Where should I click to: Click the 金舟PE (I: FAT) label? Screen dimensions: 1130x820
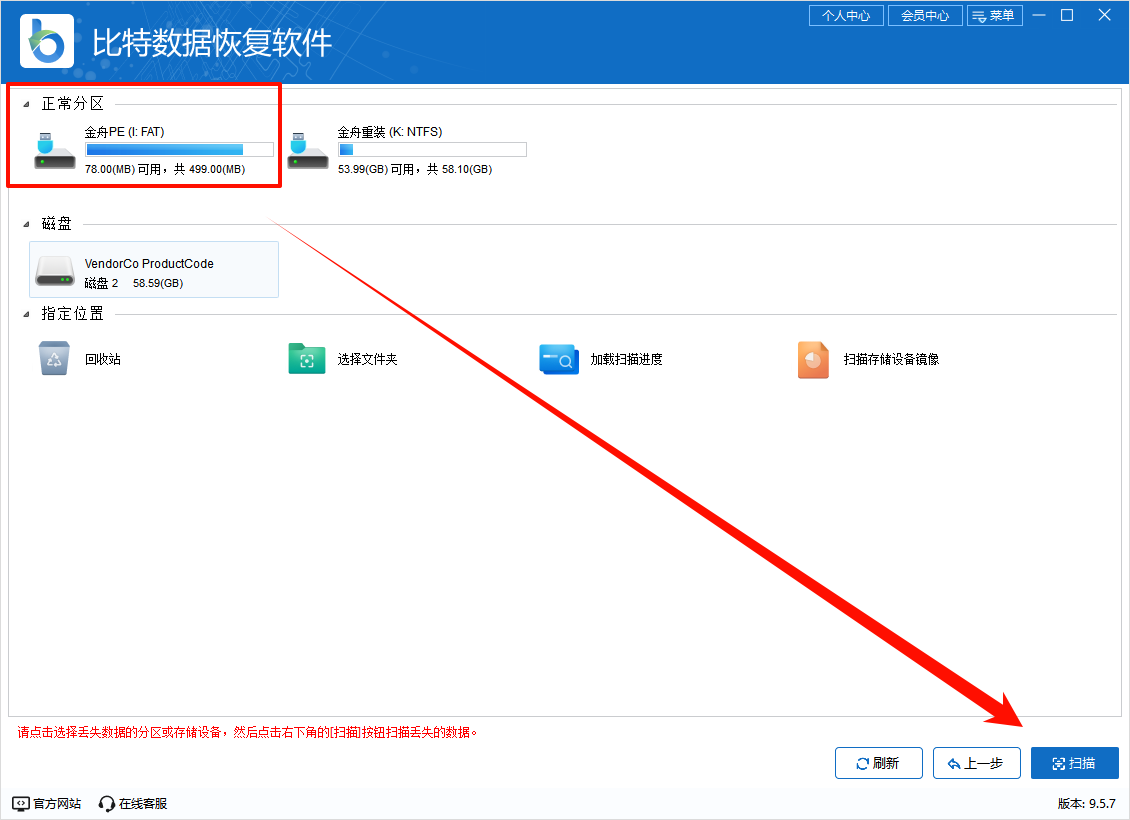tap(125, 132)
